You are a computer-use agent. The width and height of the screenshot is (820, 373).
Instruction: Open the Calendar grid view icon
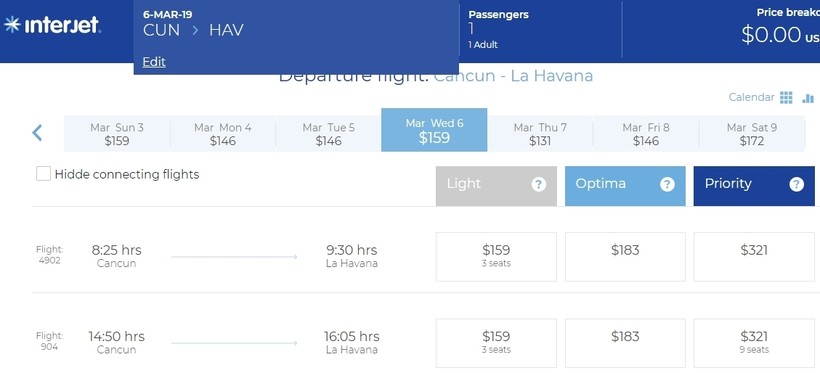click(786, 97)
